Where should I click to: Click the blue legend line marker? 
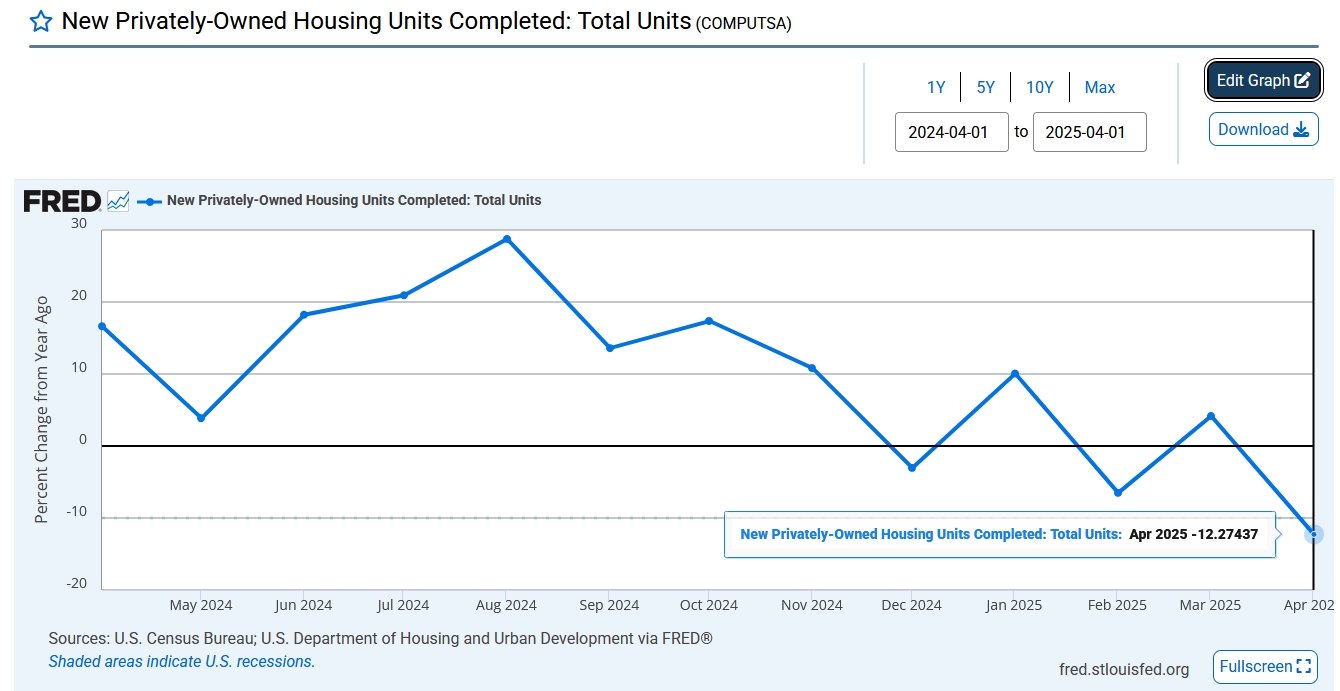click(x=149, y=201)
